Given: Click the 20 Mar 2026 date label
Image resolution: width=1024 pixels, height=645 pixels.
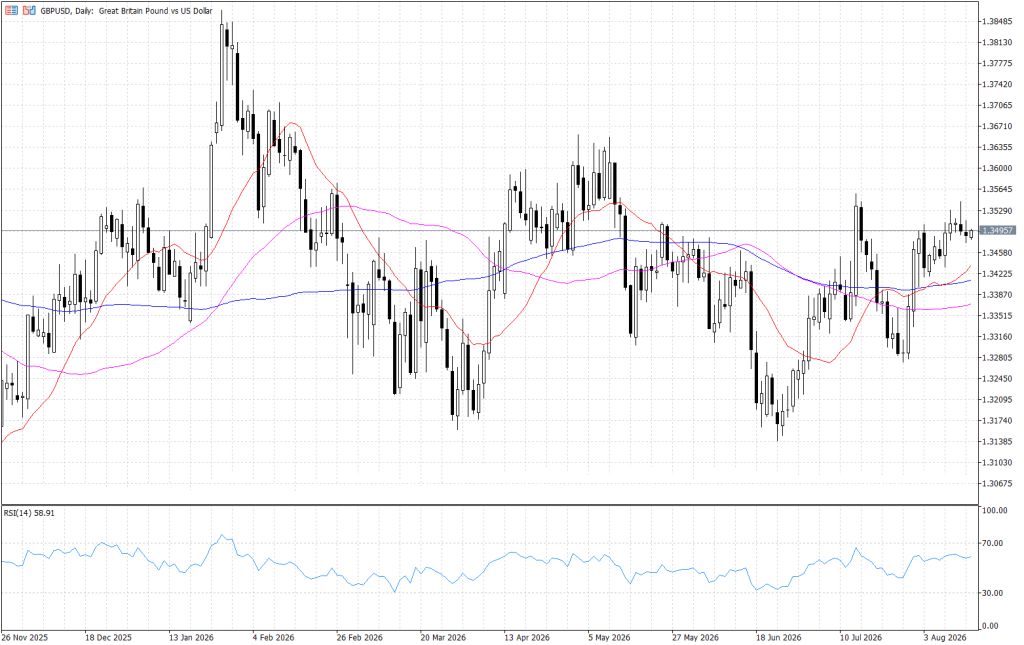Looking at the screenshot, I should (443, 637).
